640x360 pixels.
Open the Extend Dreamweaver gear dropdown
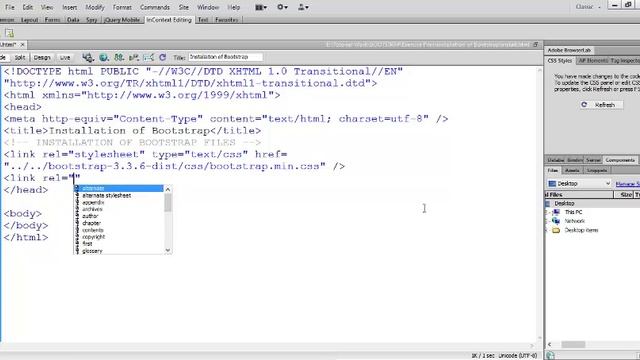282,7
